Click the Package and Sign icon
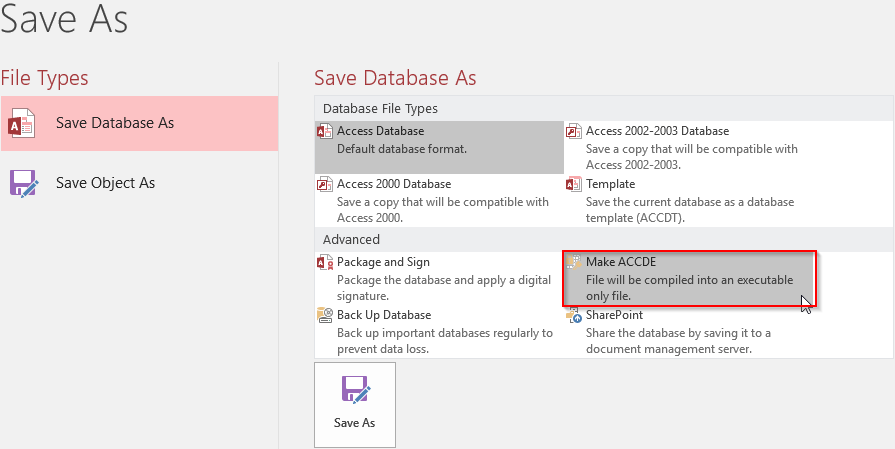The width and height of the screenshot is (895, 449). click(x=324, y=263)
